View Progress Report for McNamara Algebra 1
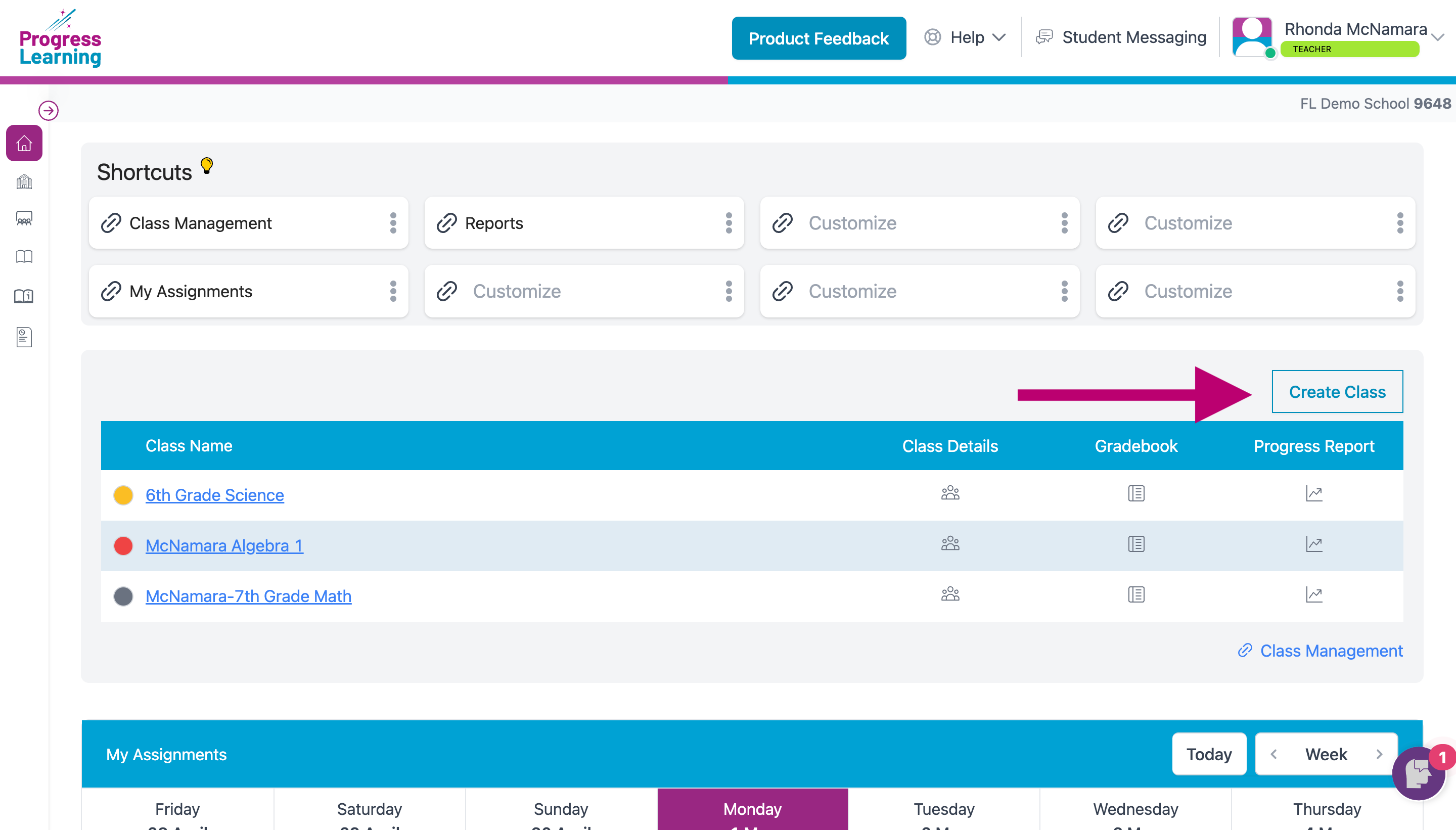 (1313, 544)
